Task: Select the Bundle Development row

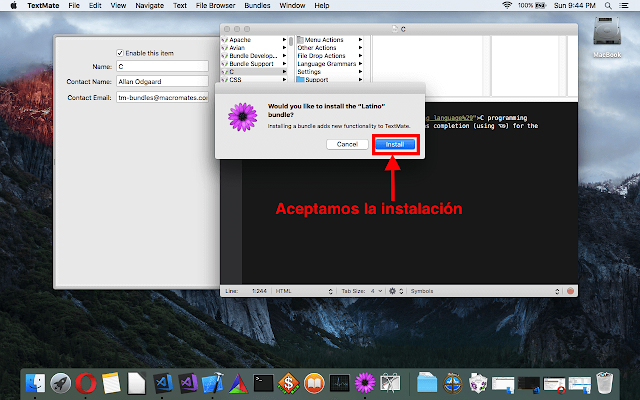Action: point(253,56)
